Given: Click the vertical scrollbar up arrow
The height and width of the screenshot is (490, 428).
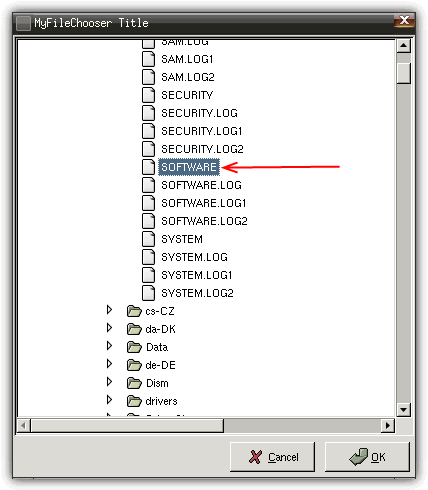Looking at the screenshot, I should point(404,46).
